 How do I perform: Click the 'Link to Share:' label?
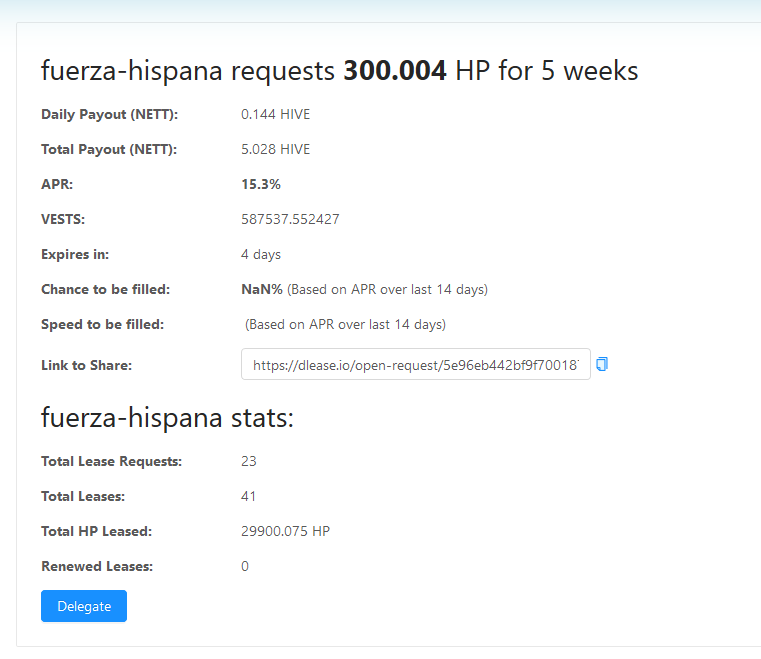tap(86, 365)
